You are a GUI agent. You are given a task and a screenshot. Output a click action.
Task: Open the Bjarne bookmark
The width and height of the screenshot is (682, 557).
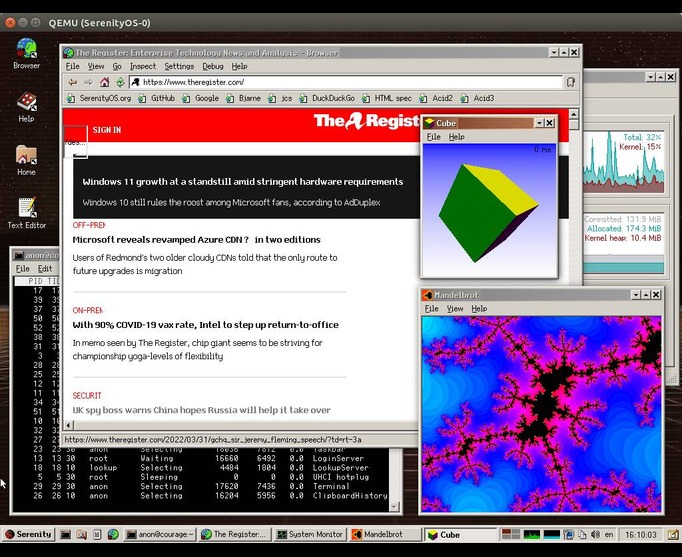pos(244,98)
